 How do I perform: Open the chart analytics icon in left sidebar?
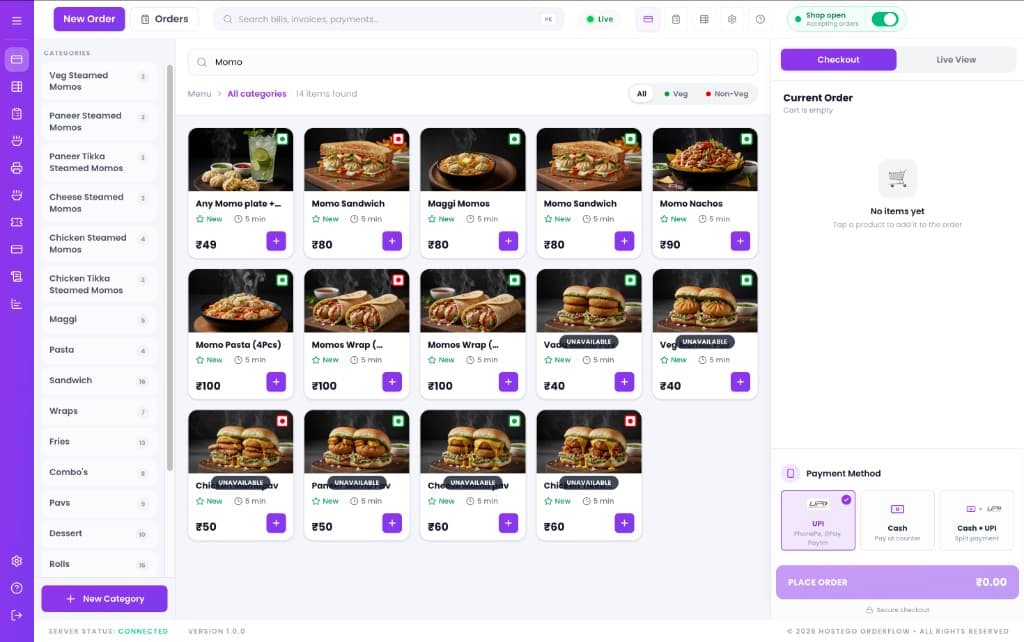pyautogui.click(x=16, y=304)
